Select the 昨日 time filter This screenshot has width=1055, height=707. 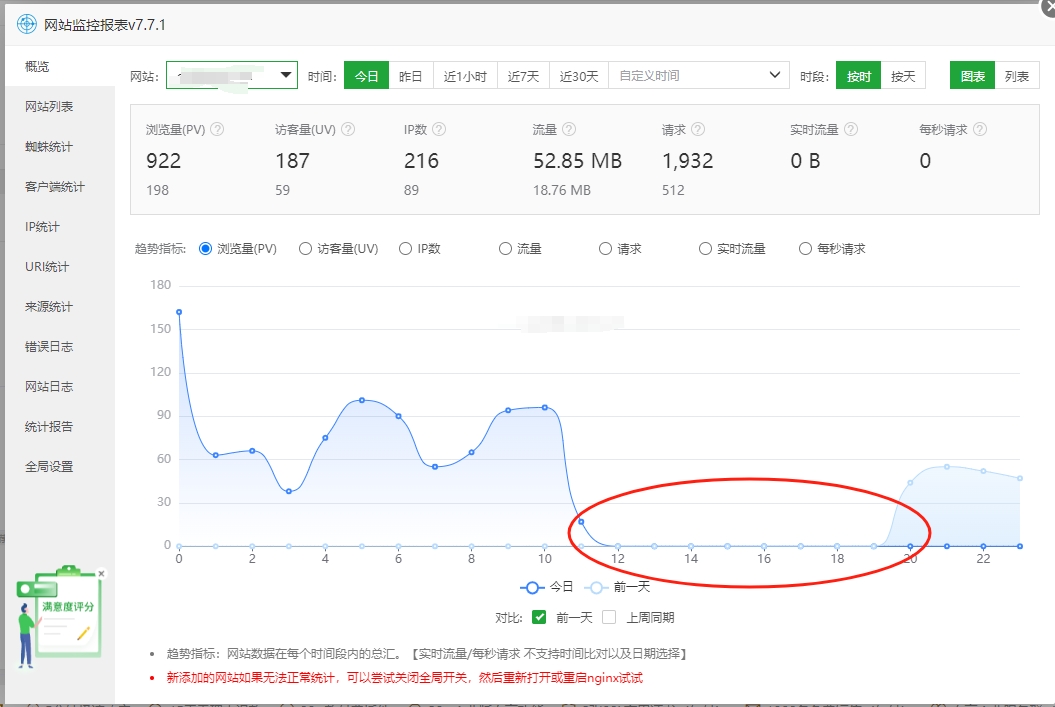tap(410, 75)
